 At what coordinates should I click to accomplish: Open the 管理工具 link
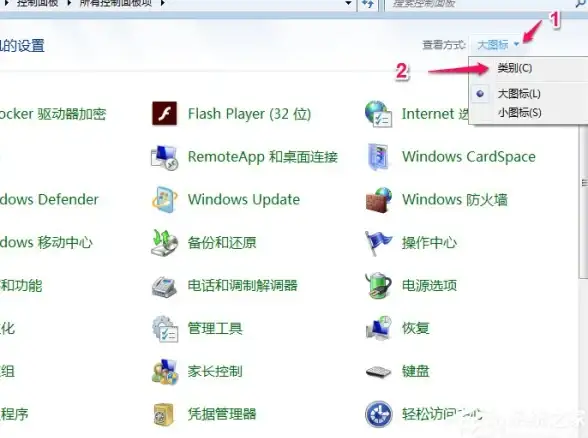coord(215,328)
